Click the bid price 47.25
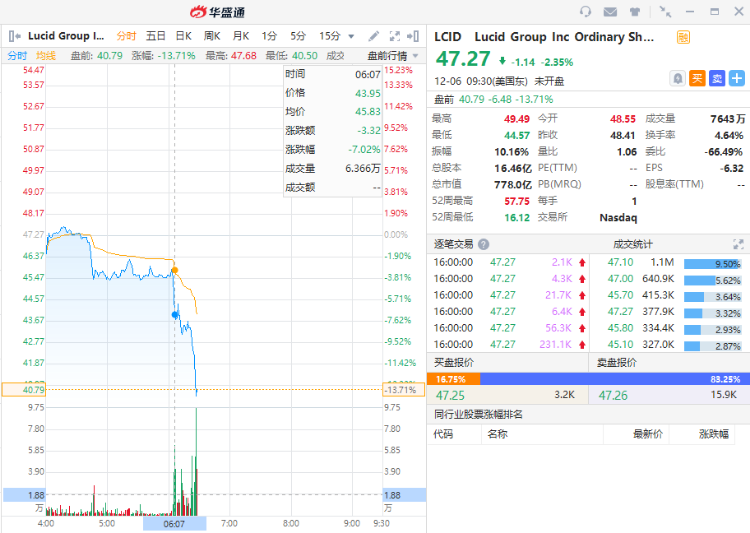Screen dimensions: 750x533 (x=450, y=396)
